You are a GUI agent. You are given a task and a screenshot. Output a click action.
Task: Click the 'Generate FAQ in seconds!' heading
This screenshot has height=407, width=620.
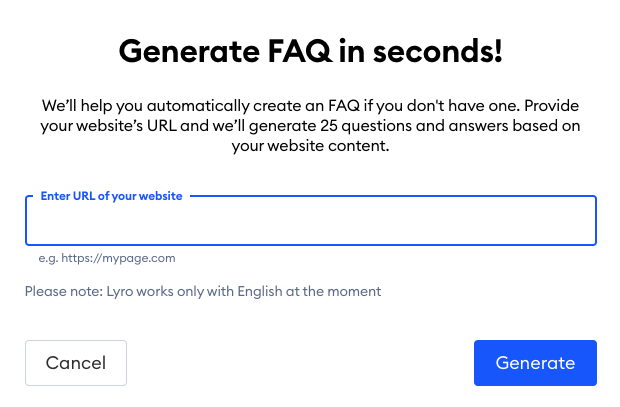point(311,51)
